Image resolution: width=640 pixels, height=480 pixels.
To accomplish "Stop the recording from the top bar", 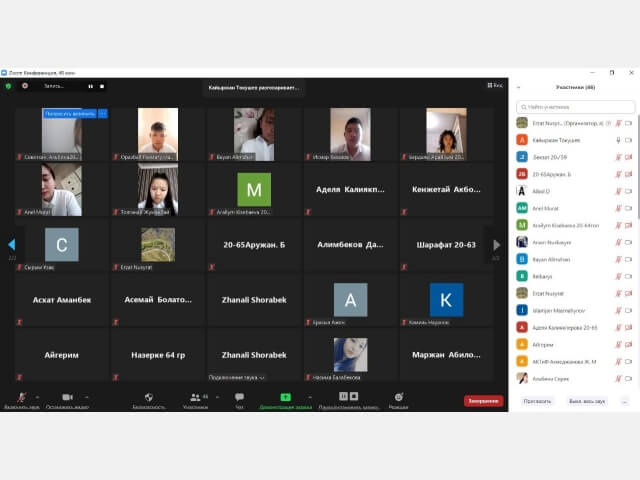I will pos(102,86).
